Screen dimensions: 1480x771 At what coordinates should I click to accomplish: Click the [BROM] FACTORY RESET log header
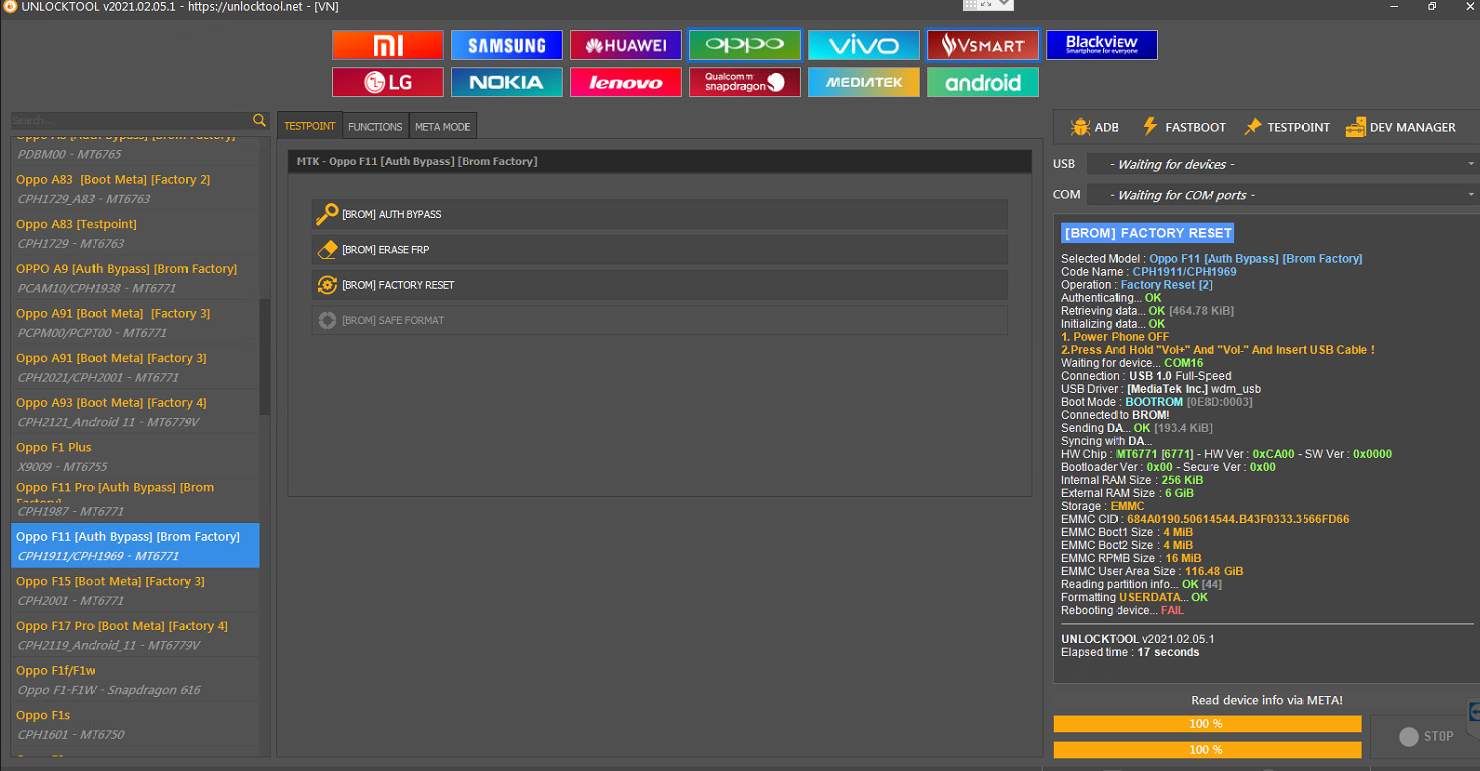pyautogui.click(x=1148, y=233)
